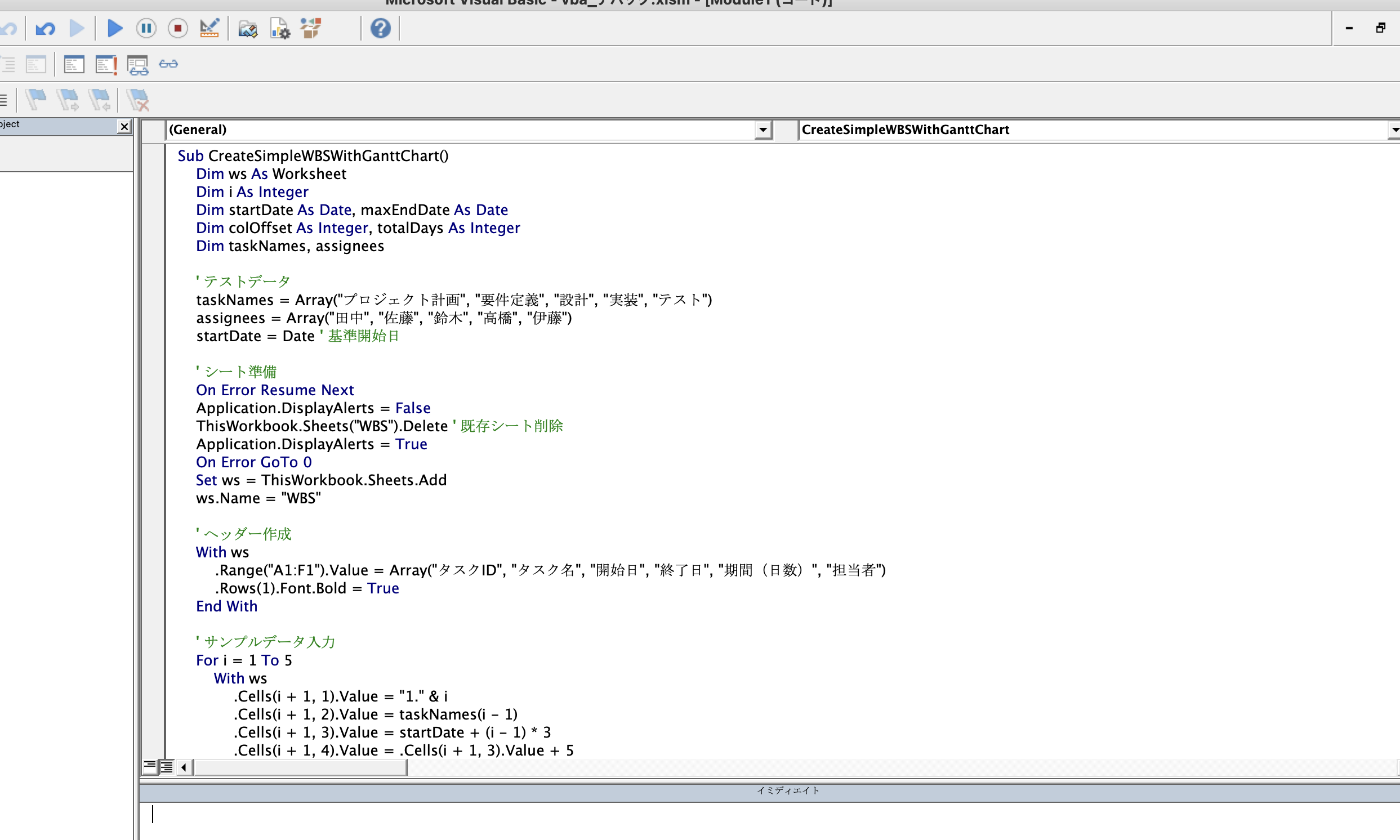
Task: Open the Project Explorer
Action: tap(248, 28)
